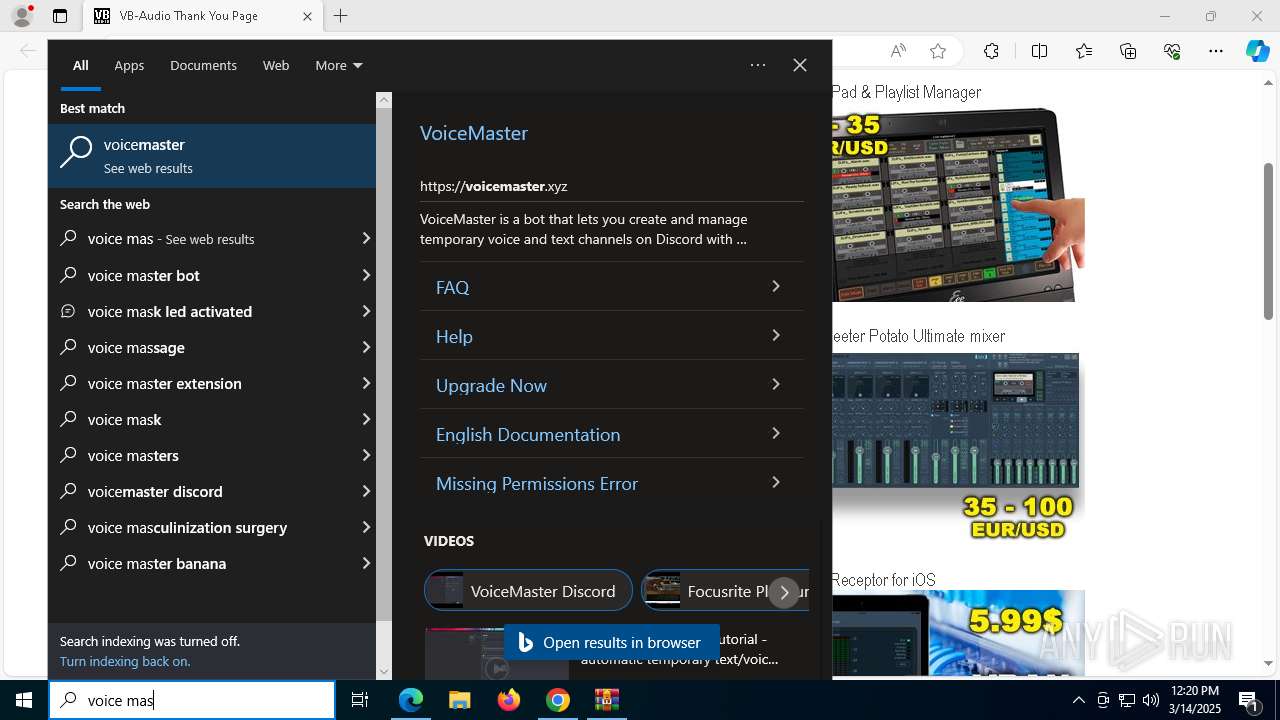Select the VoiceMaster Discord video chip
1280x720 pixels.
(528, 591)
